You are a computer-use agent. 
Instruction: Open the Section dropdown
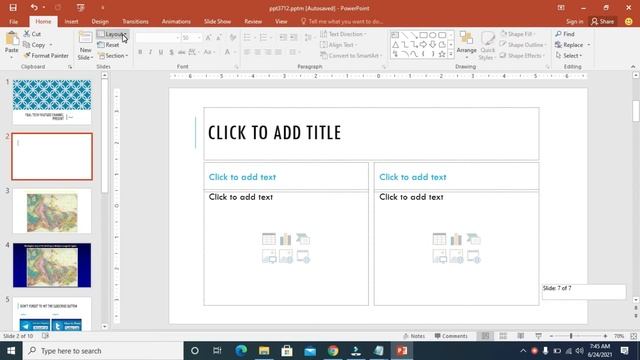pos(113,56)
